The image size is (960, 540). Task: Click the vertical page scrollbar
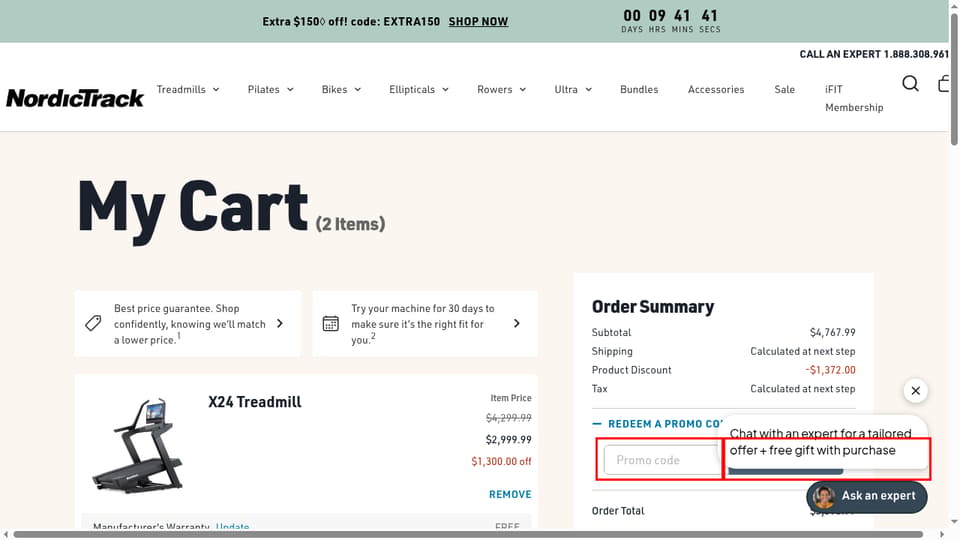(x=954, y=78)
